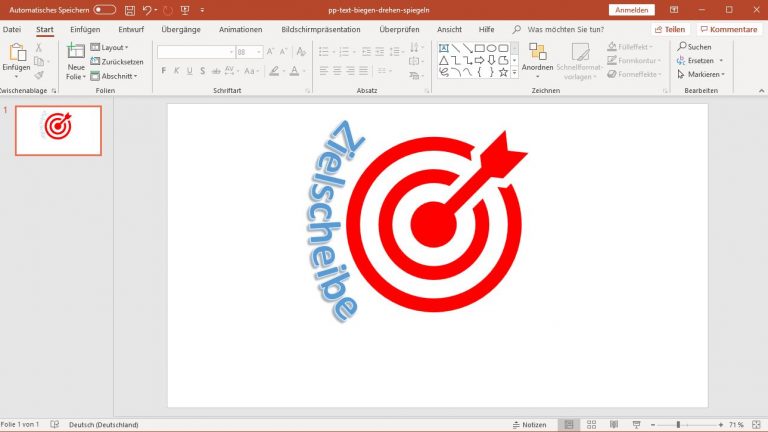Click the Anmelden button
Screen dimensions: 768x432
pos(631,10)
